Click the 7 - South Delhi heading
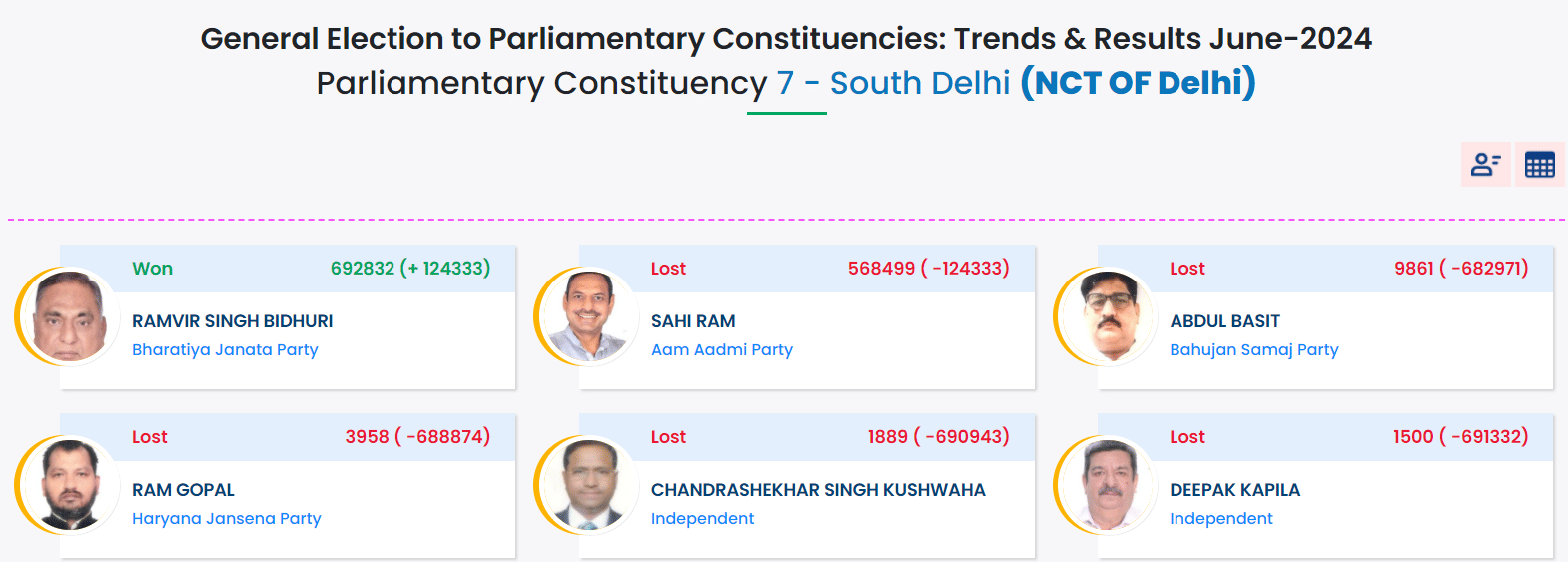Image resolution: width=1568 pixels, height=562 pixels. coord(893,83)
